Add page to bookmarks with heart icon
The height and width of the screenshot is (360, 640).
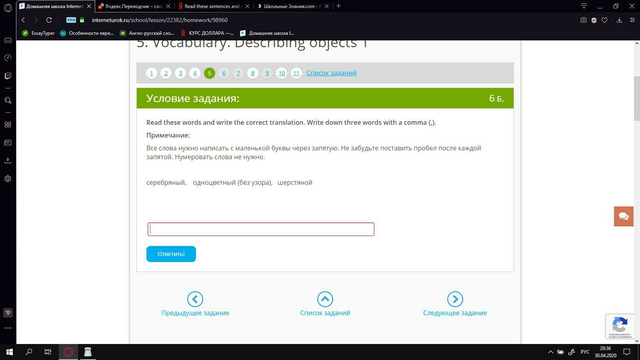(x=604, y=20)
